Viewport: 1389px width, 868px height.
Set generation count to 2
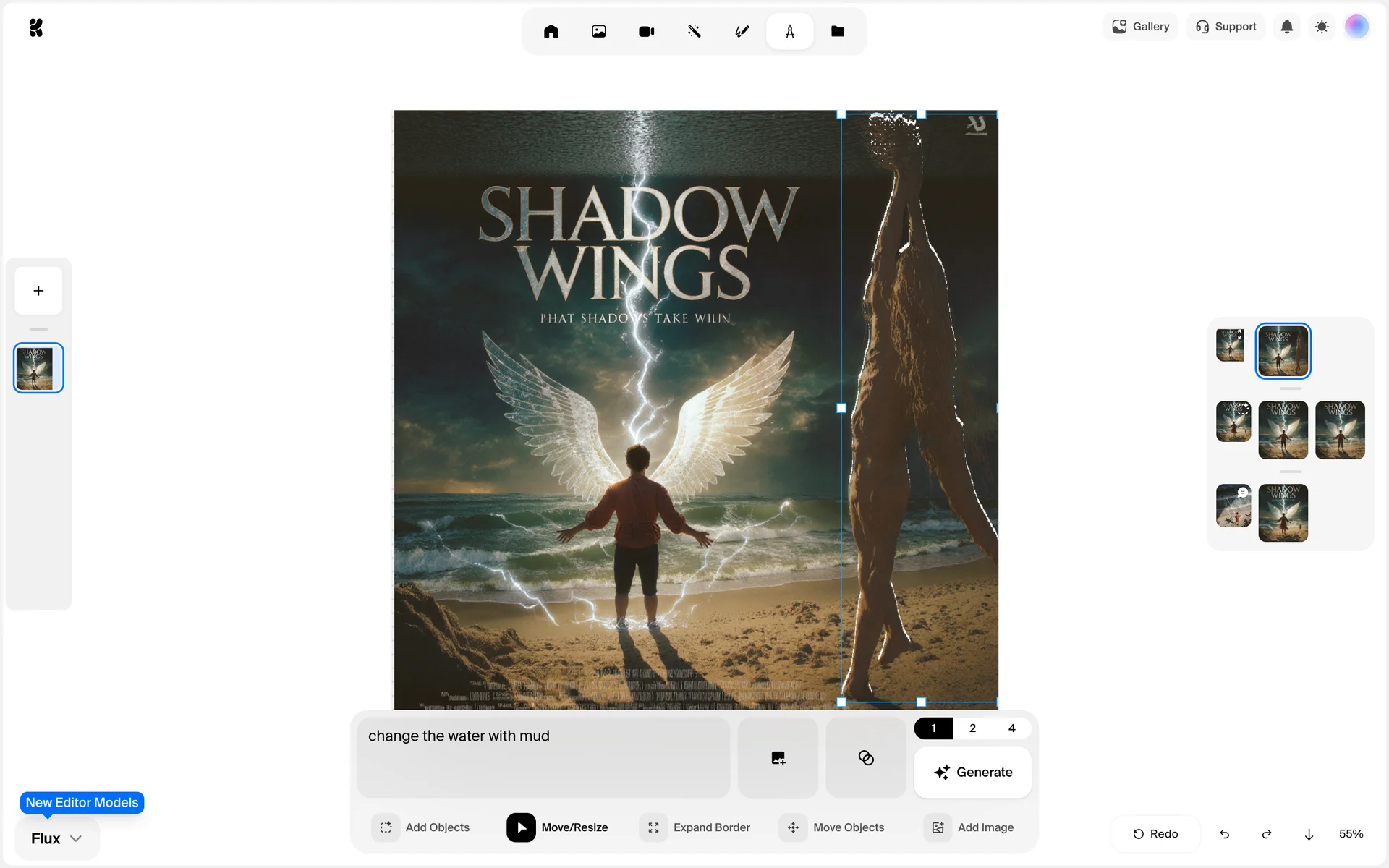click(x=972, y=728)
